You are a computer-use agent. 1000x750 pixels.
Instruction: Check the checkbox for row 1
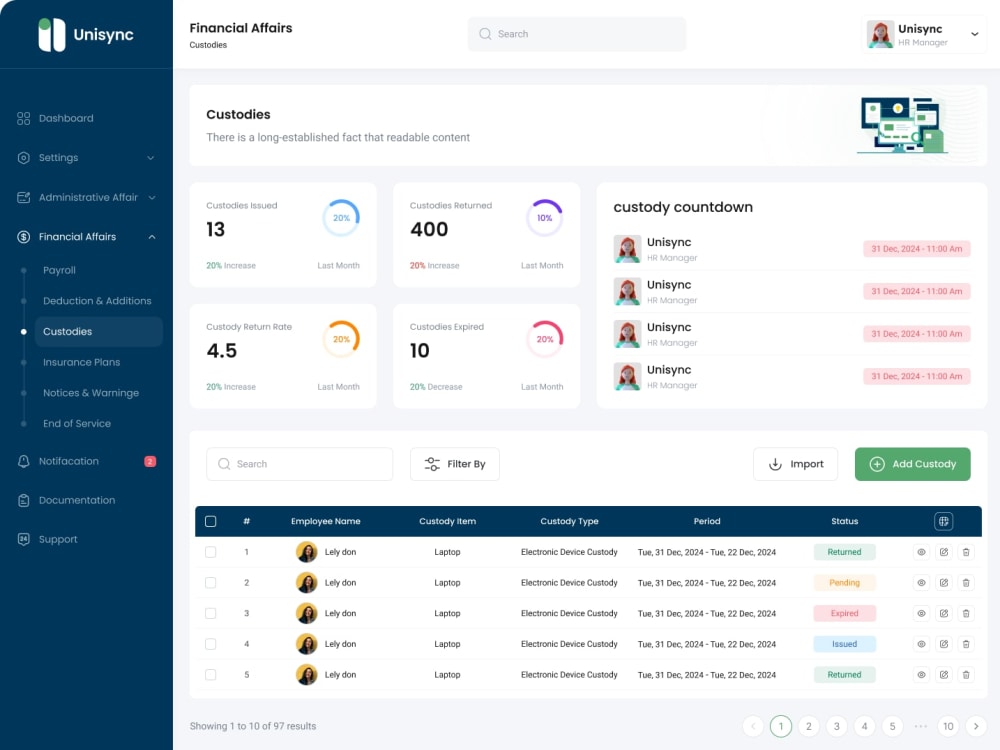[210, 552]
